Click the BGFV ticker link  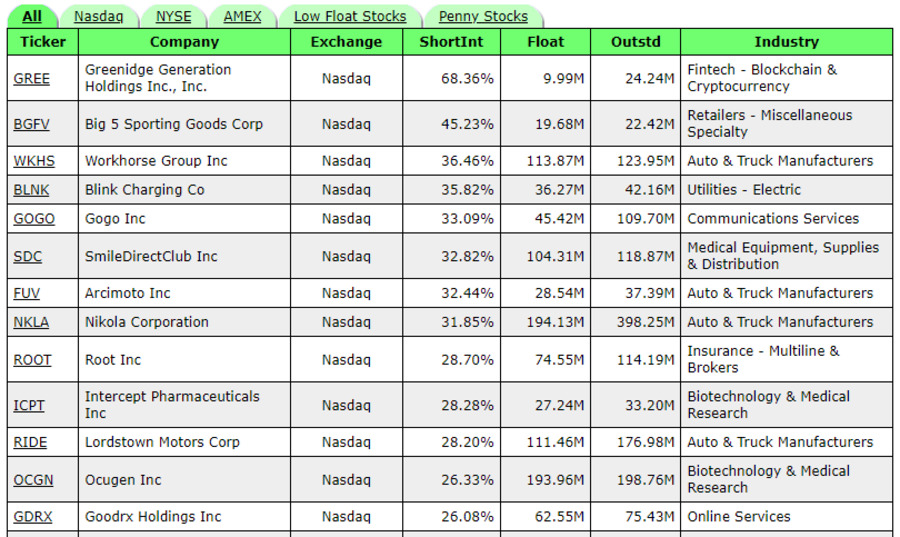click(x=31, y=124)
